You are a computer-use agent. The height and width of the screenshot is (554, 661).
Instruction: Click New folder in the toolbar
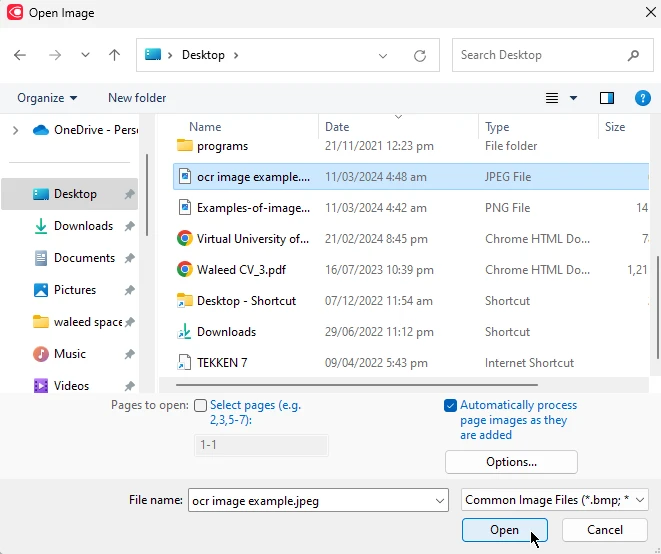[137, 98]
